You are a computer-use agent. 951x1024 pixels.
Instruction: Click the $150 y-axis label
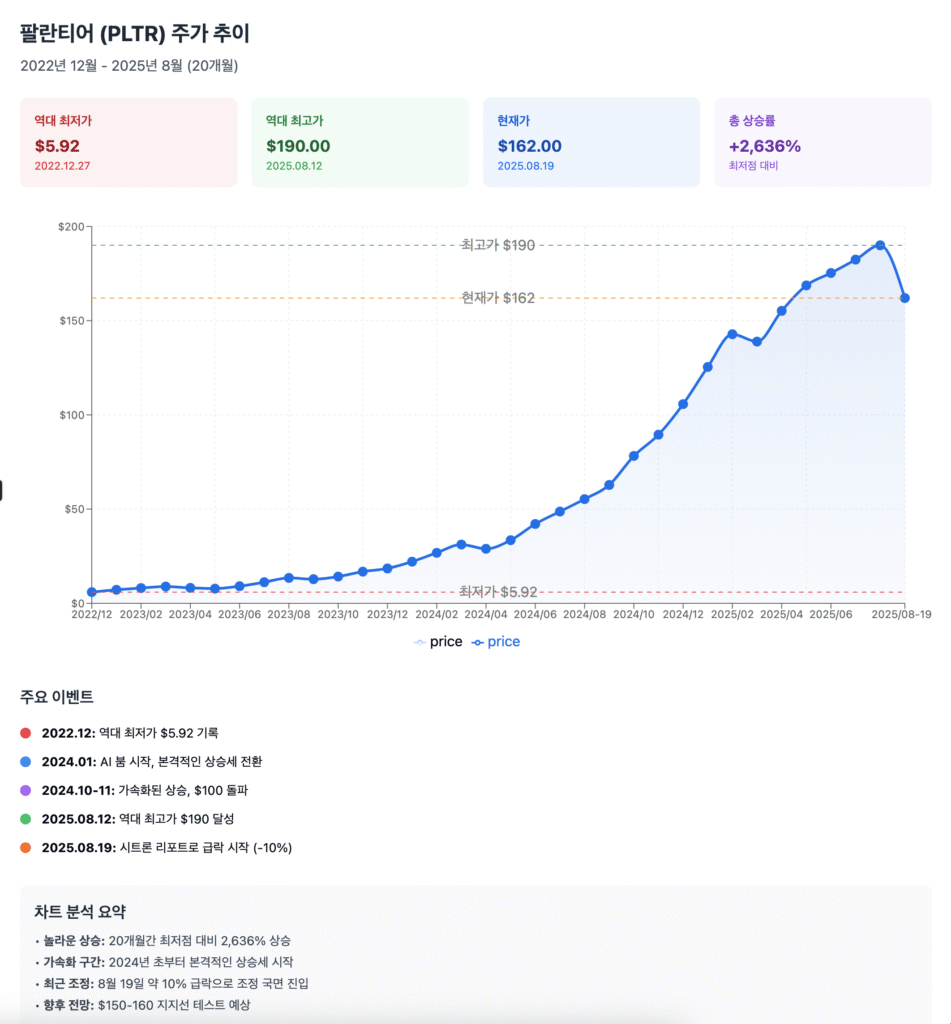tap(72, 321)
